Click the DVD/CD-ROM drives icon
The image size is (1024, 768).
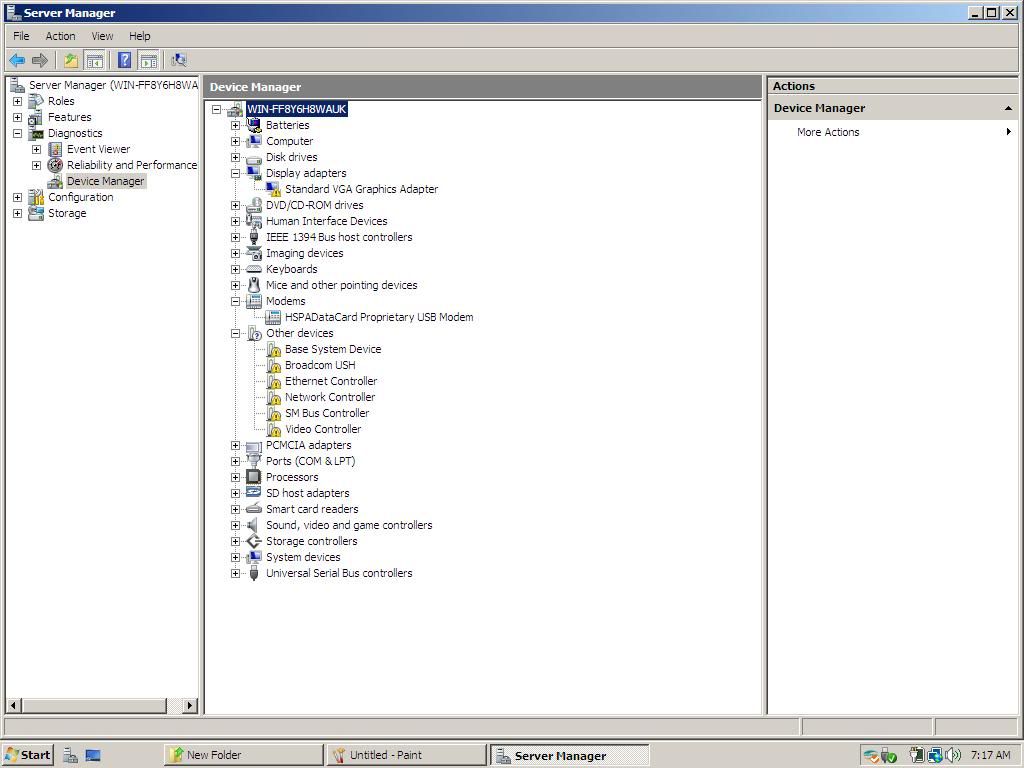[x=254, y=205]
